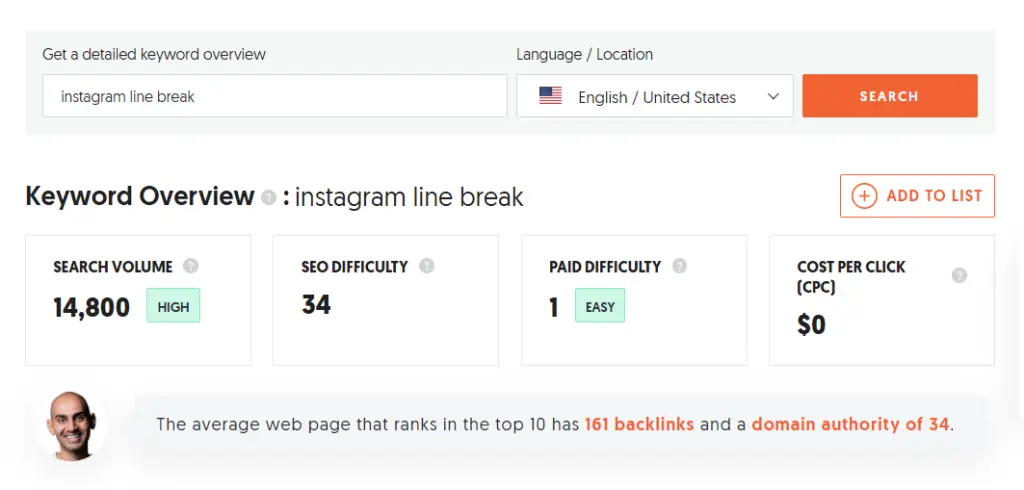1024x490 pixels.
Task: Click the plus circle icon in Add to List
Action: click(x=864, y=196)
